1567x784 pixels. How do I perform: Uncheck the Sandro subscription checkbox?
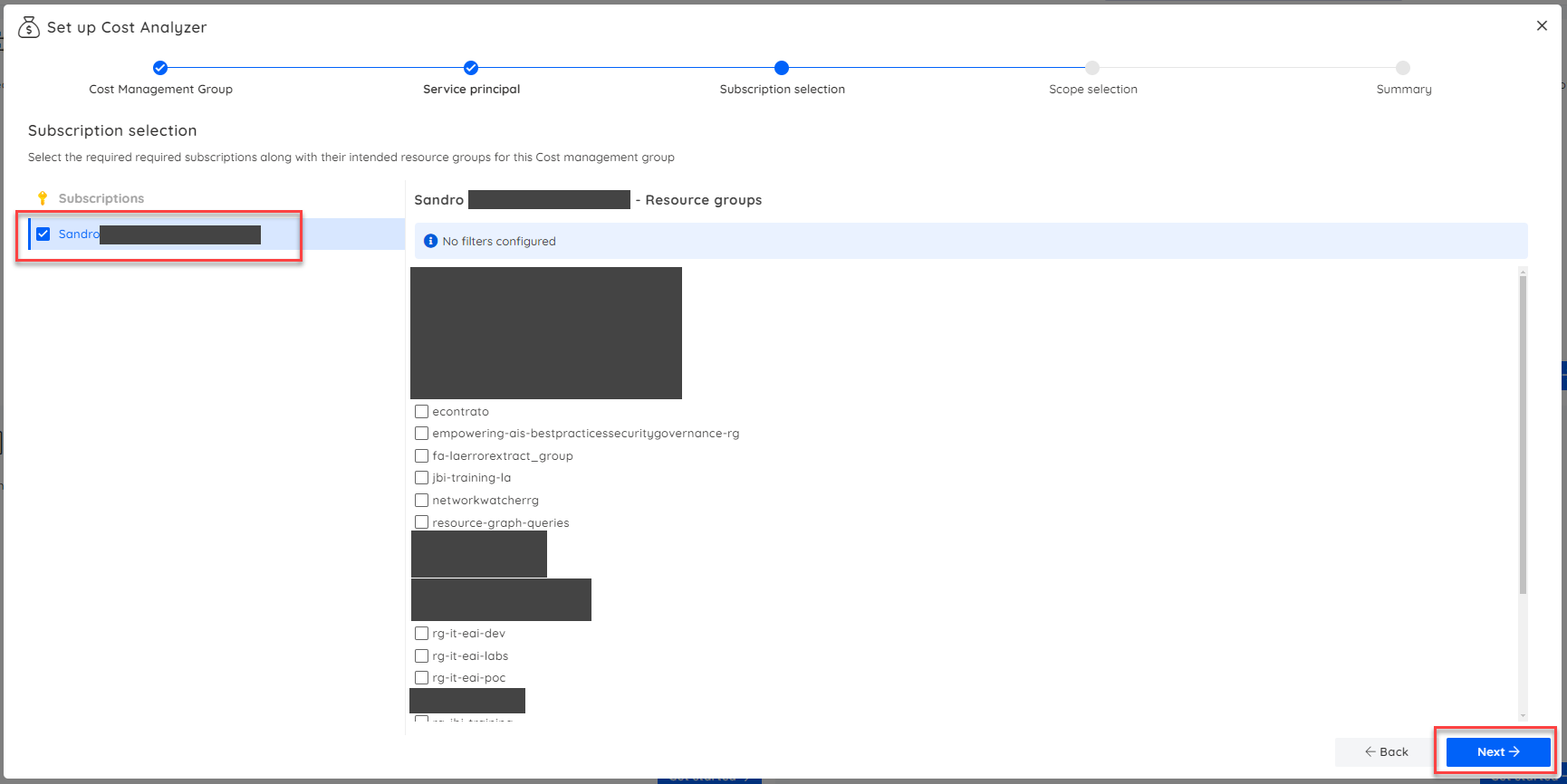(x=43, y=234)
